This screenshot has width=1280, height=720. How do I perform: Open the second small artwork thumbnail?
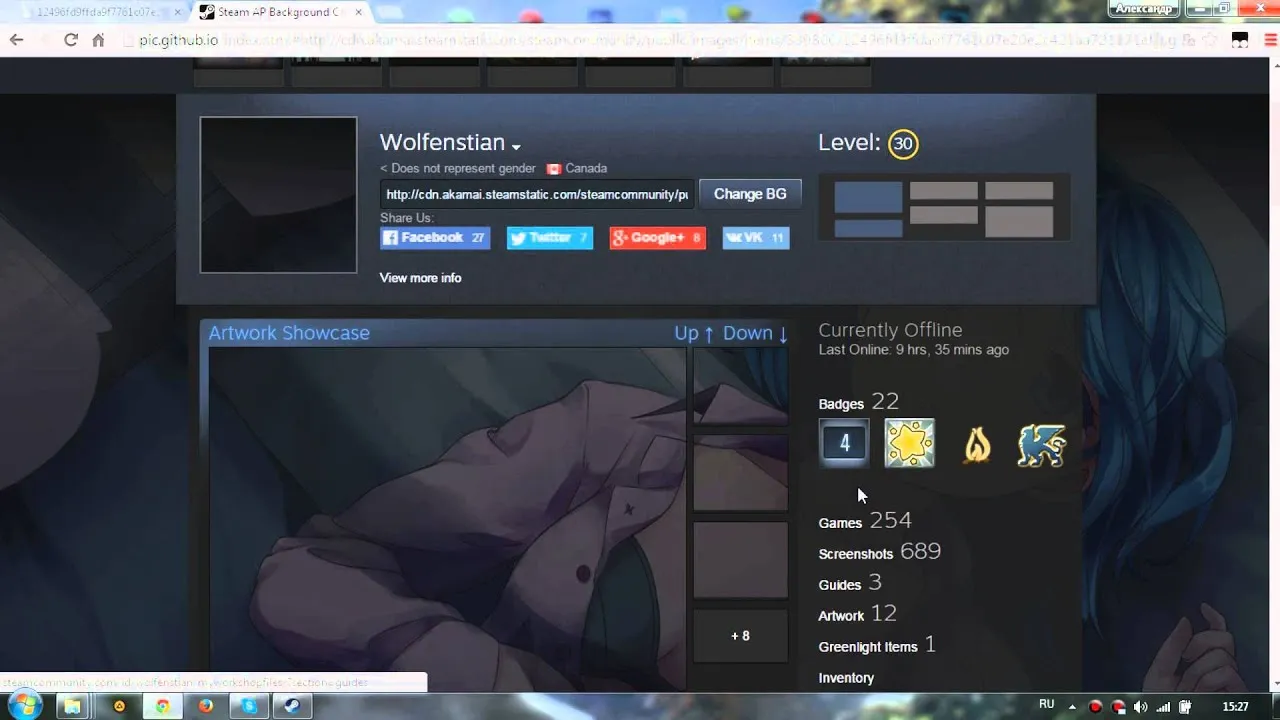[740, 473]
